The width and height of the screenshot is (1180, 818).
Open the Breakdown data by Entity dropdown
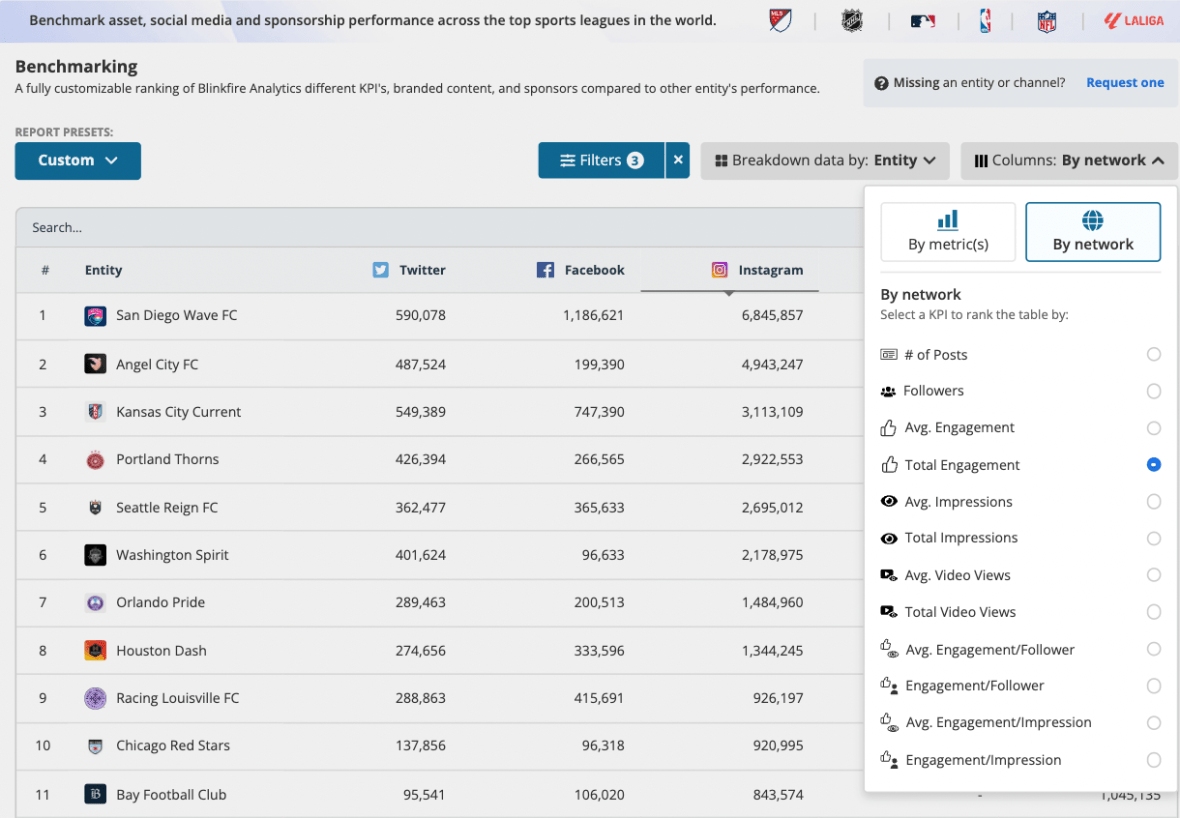824,160
